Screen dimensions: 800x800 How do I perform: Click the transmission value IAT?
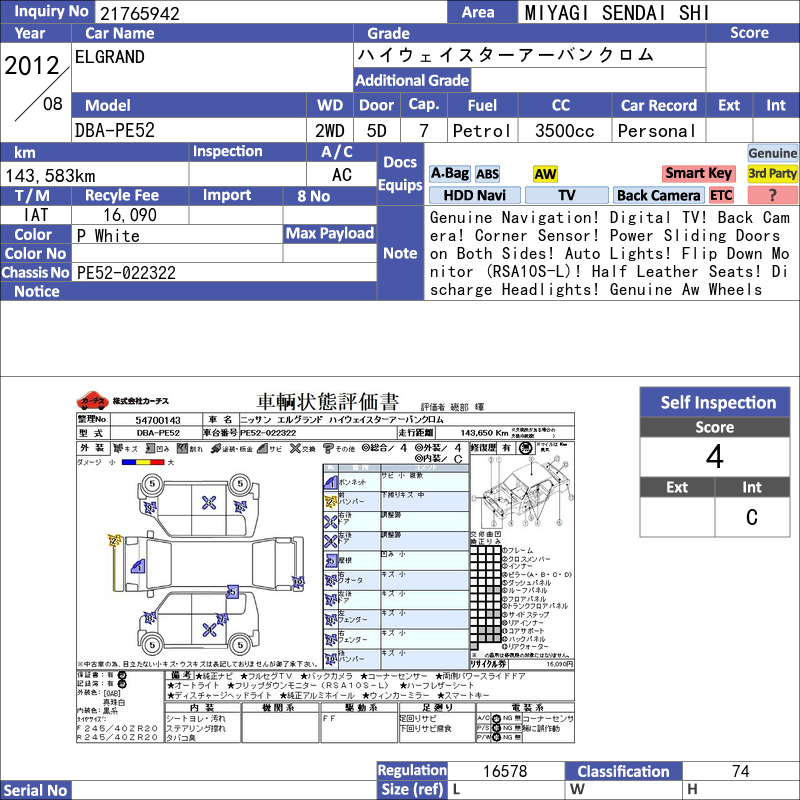[36, 215]
